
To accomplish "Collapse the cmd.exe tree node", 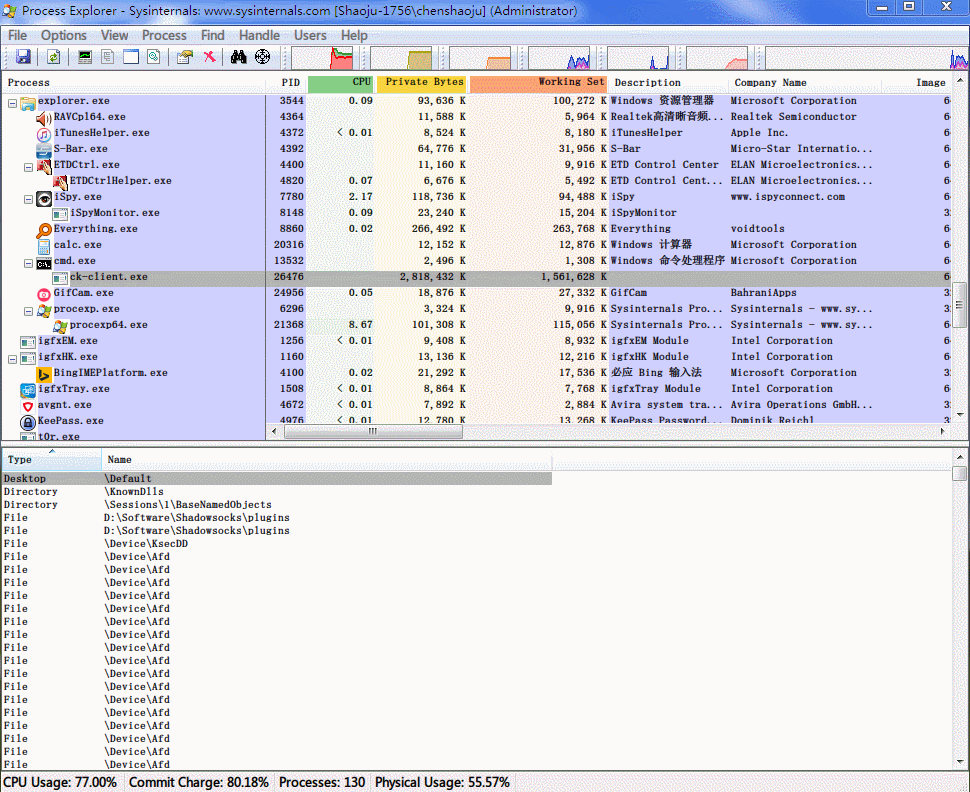I will click(28, 264).
